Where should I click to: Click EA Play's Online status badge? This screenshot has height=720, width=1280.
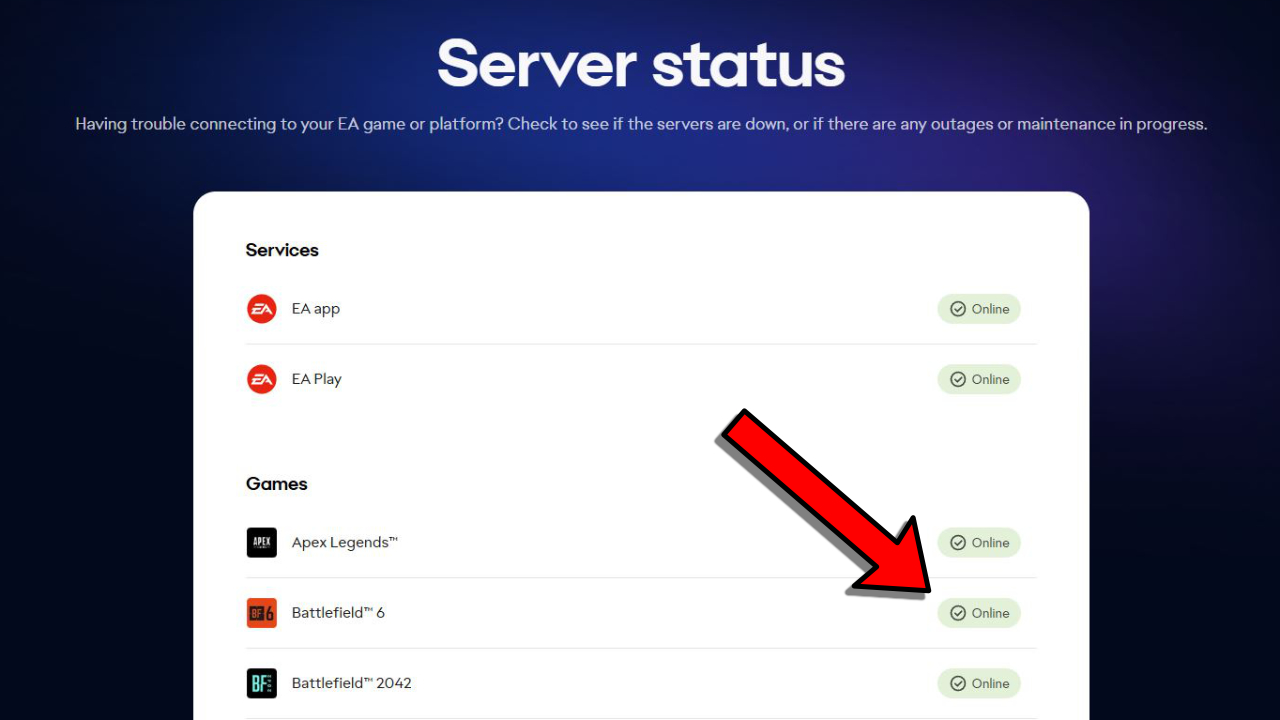979,379
